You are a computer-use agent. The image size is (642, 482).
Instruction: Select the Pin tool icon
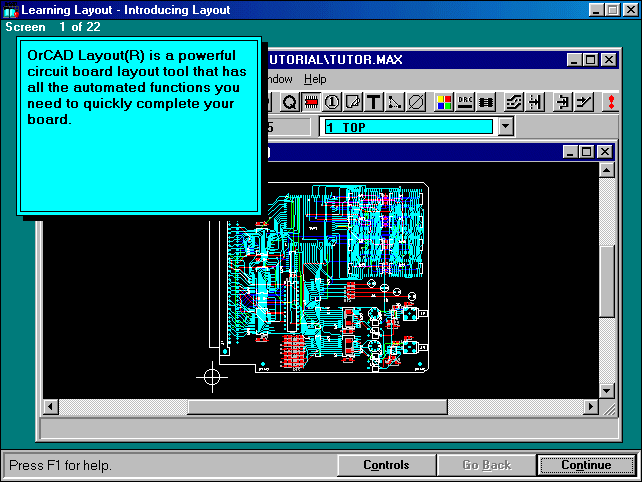click(331, 102)
